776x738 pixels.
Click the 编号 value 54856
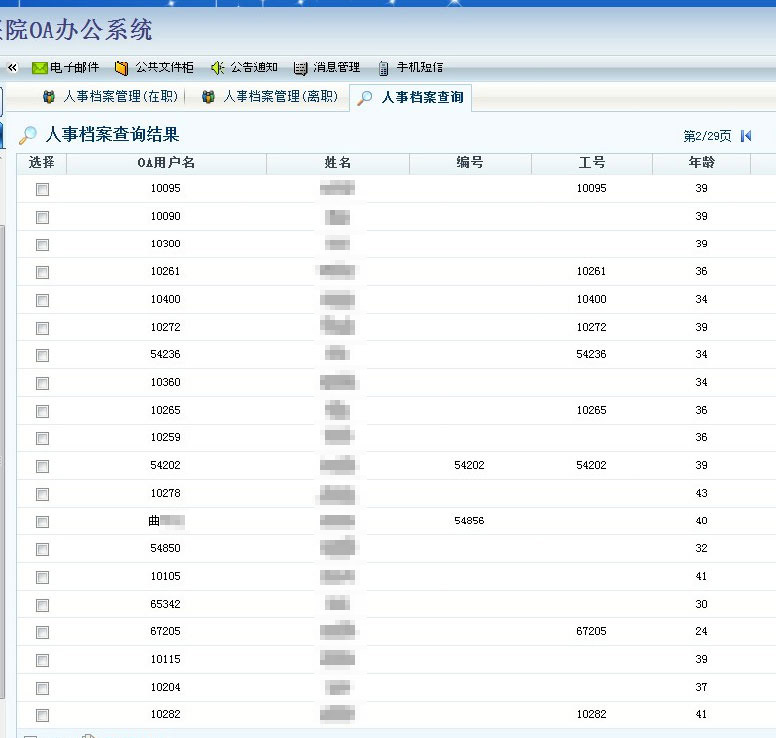point(469,521)
